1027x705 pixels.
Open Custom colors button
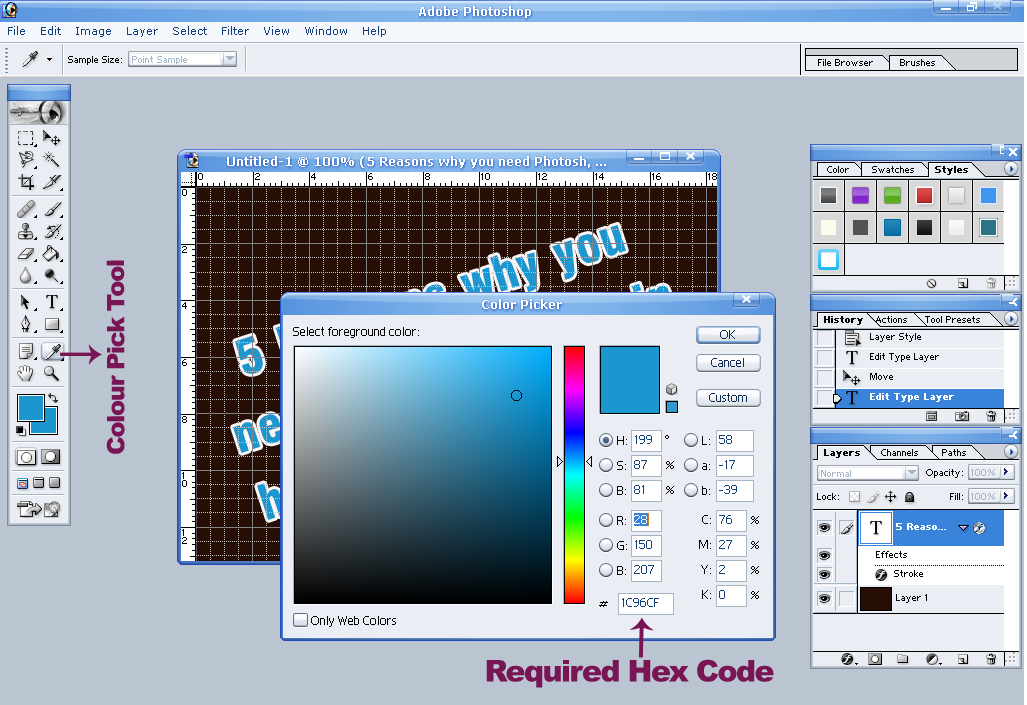728,398
